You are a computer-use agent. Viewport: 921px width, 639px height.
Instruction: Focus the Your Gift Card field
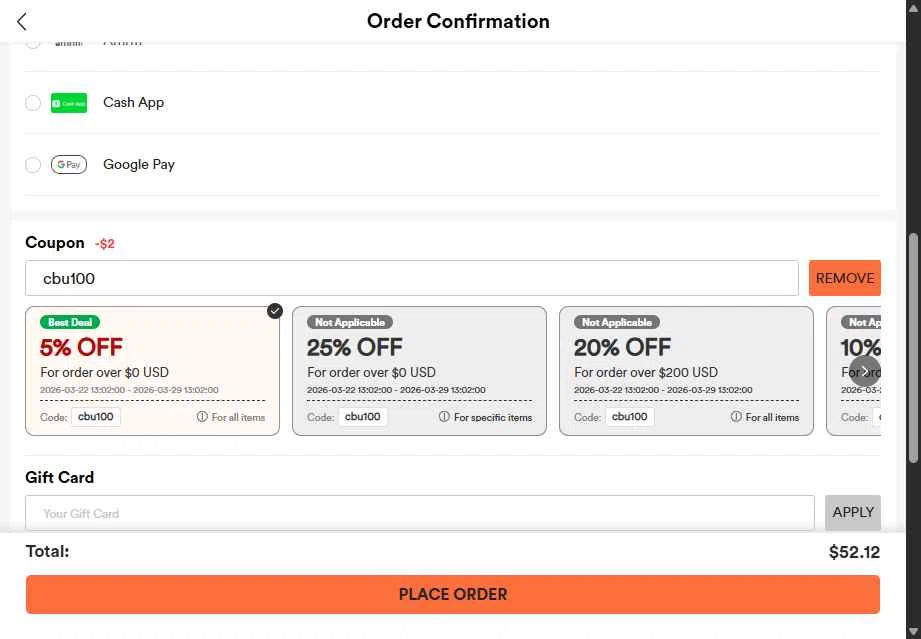coord(419,513)
